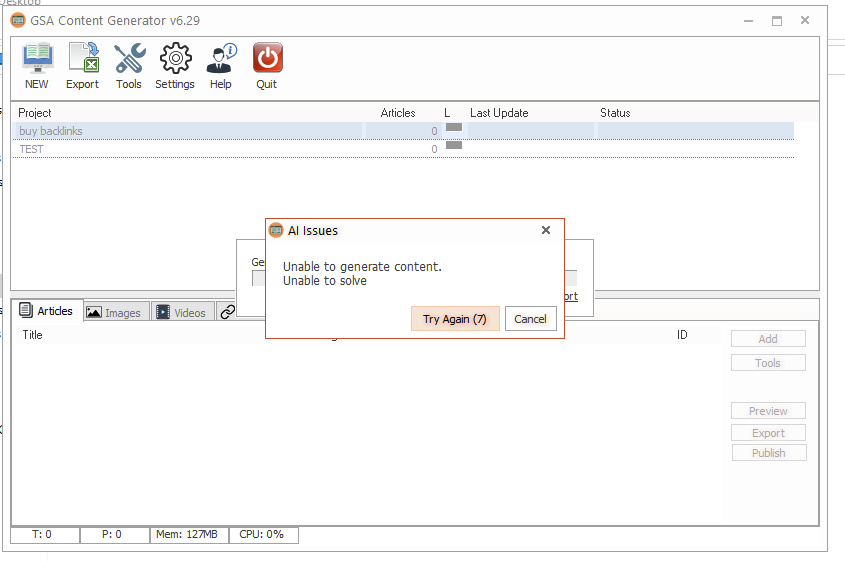Click the AI Issues dialog icon
This screenshot has height=561, width=845.
[x=277, y=231]
